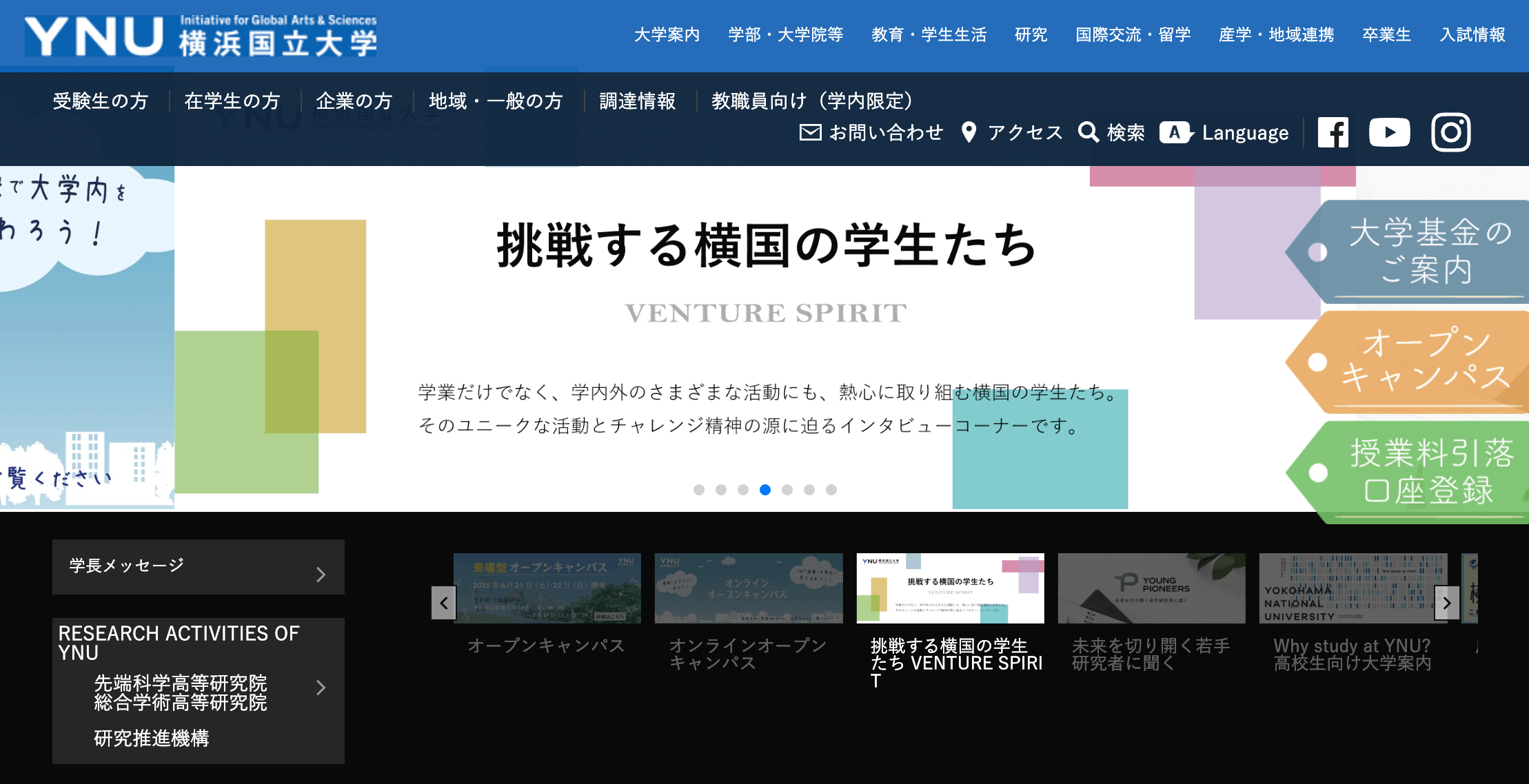Select オープンキャンパス thumbnail image
The image size is (1529, 784).
547,588
